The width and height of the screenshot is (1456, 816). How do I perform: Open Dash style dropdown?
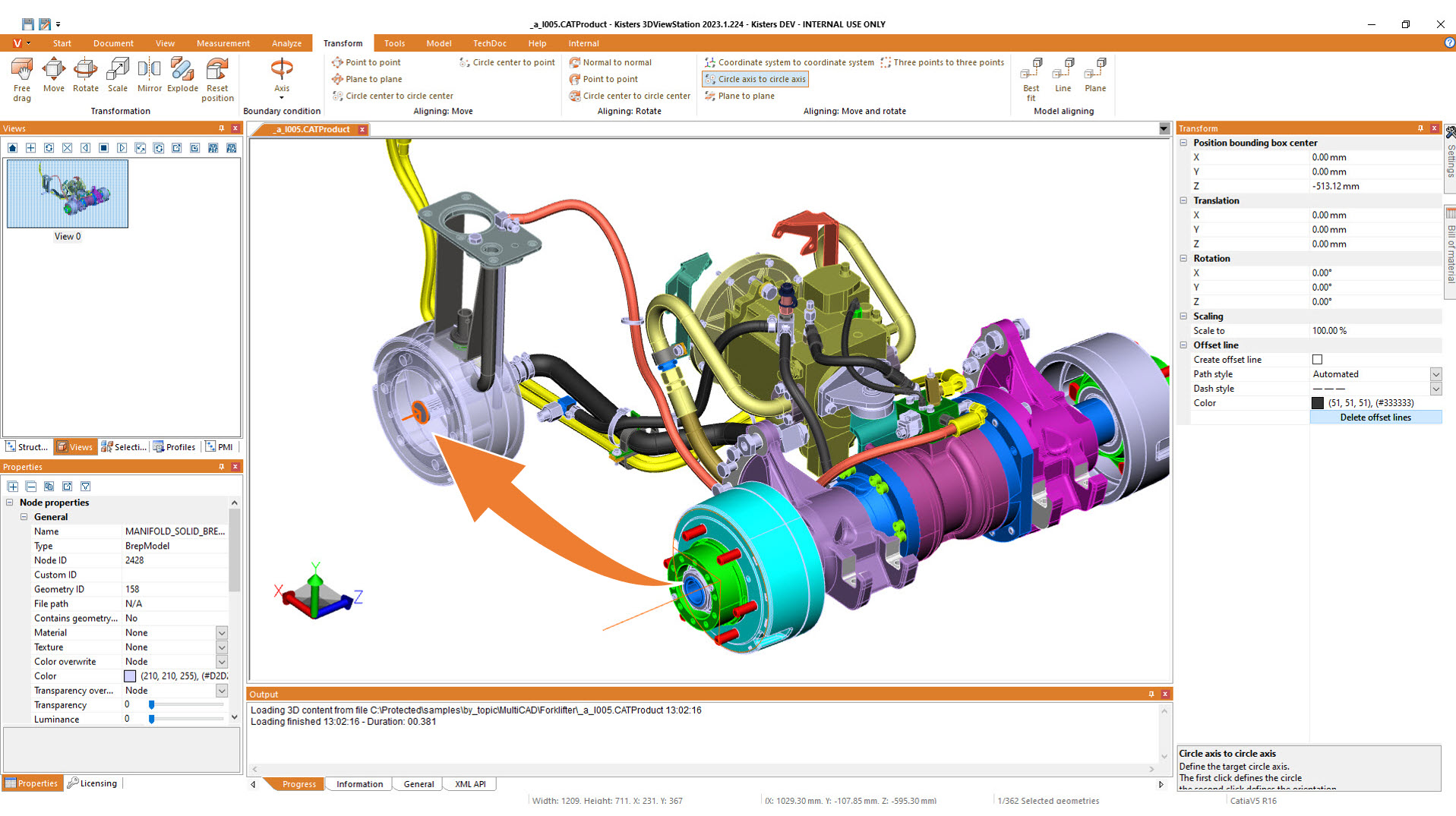coord(1435,389)
